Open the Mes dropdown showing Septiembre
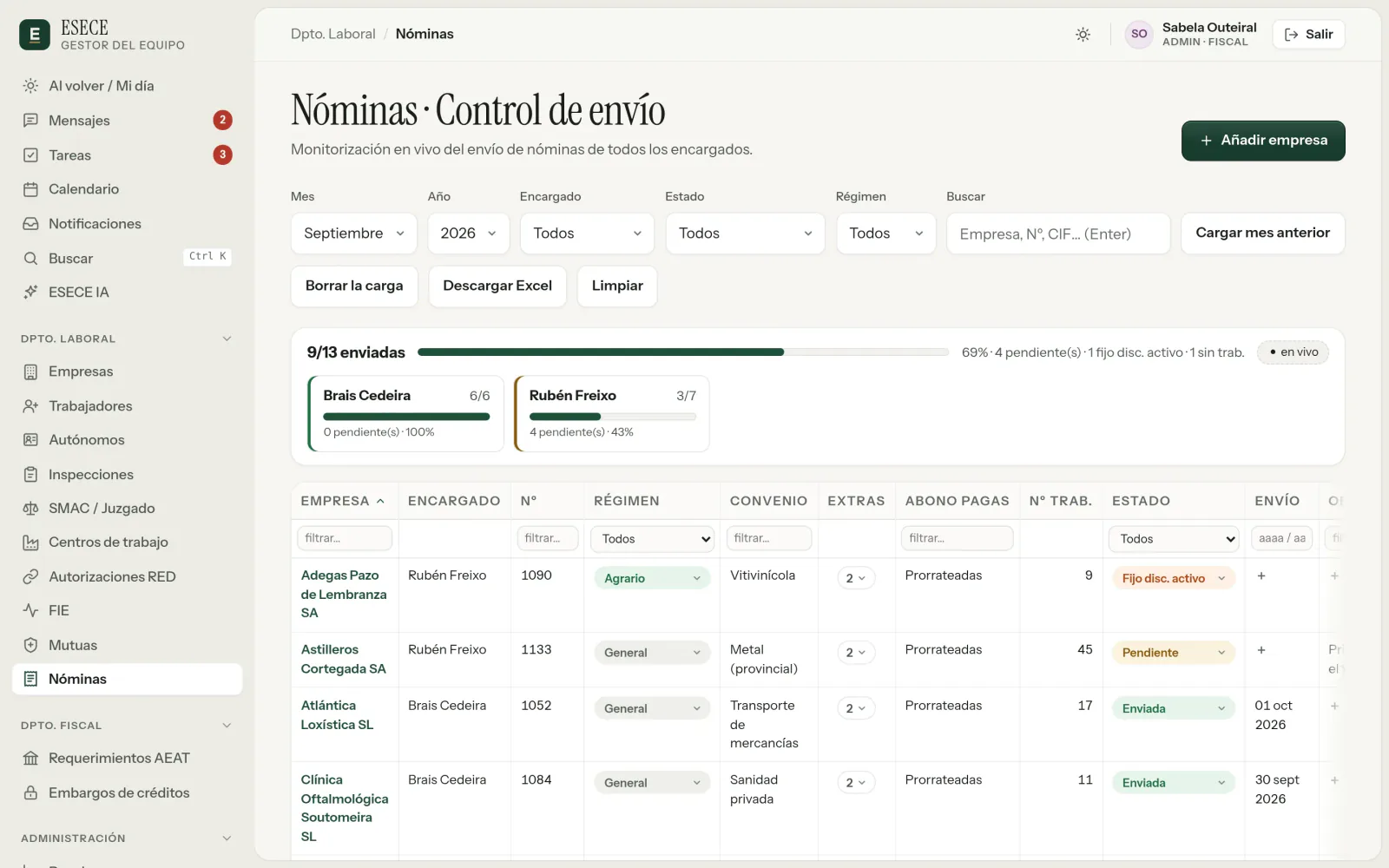The height and width of the screenshot is (868, 1389). 354,233
